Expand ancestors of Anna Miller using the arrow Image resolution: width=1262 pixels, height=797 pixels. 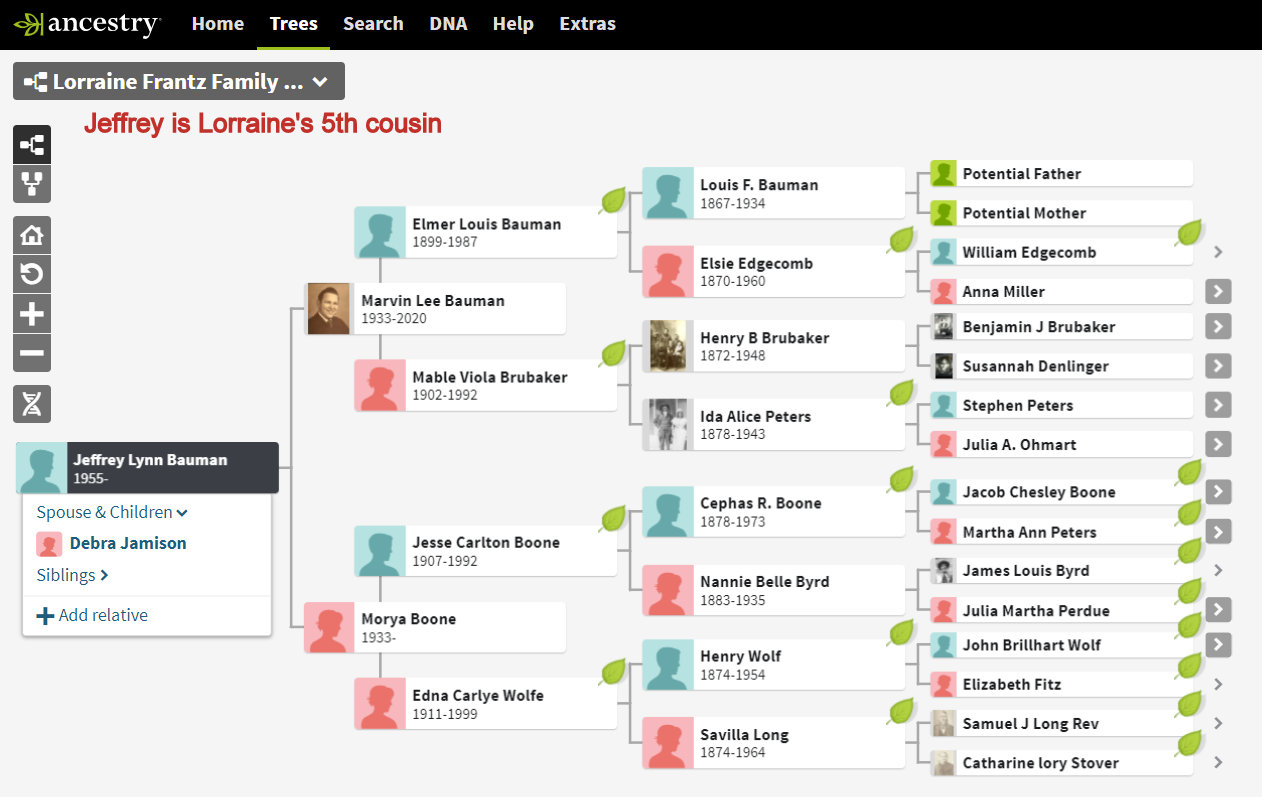(x=1217, y=292)
